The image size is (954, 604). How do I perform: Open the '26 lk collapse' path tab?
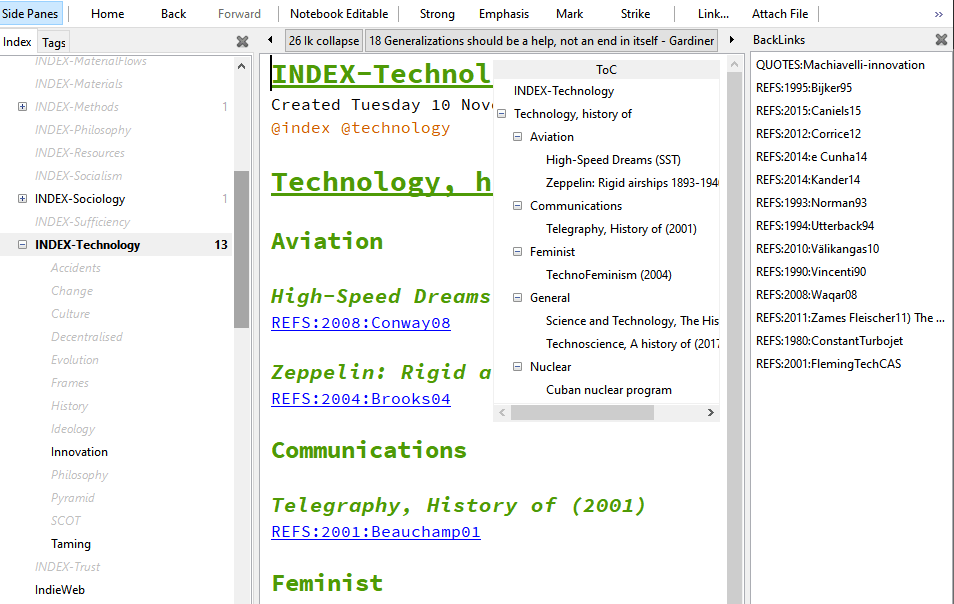point(323,41)
